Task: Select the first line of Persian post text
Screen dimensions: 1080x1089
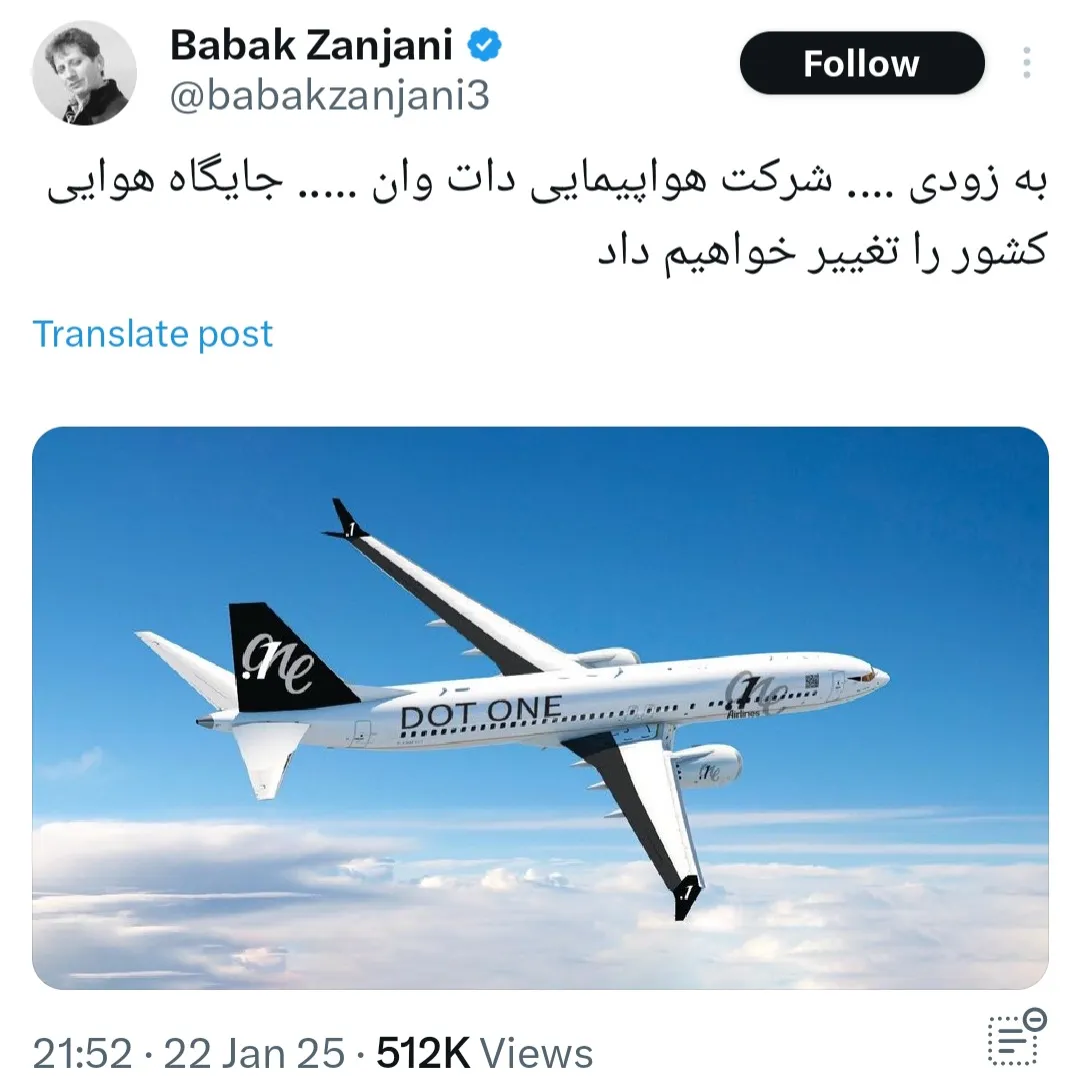Action: click(547, 182)
